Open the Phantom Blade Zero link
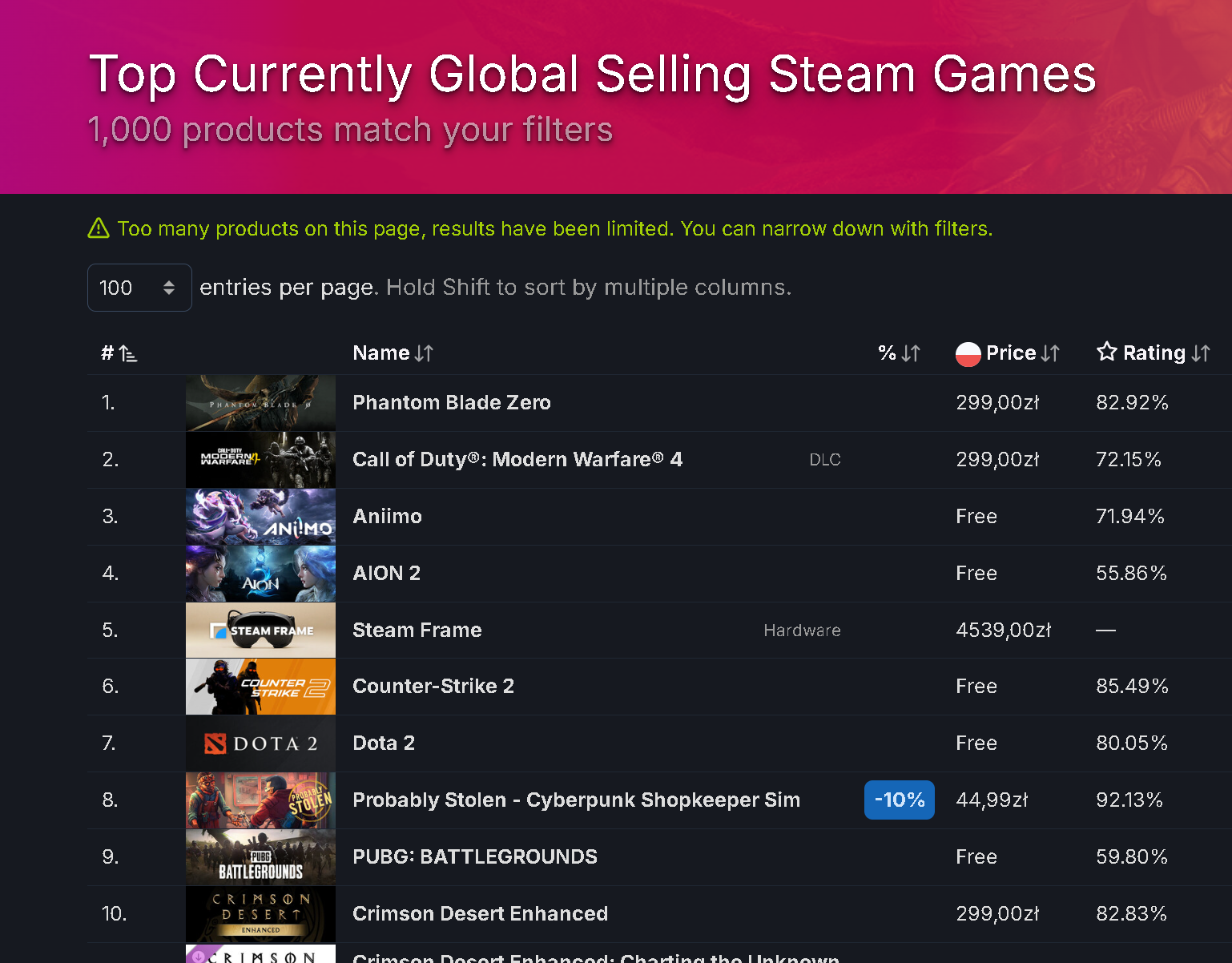1232x963 pixels. click(x=452, y=402)
